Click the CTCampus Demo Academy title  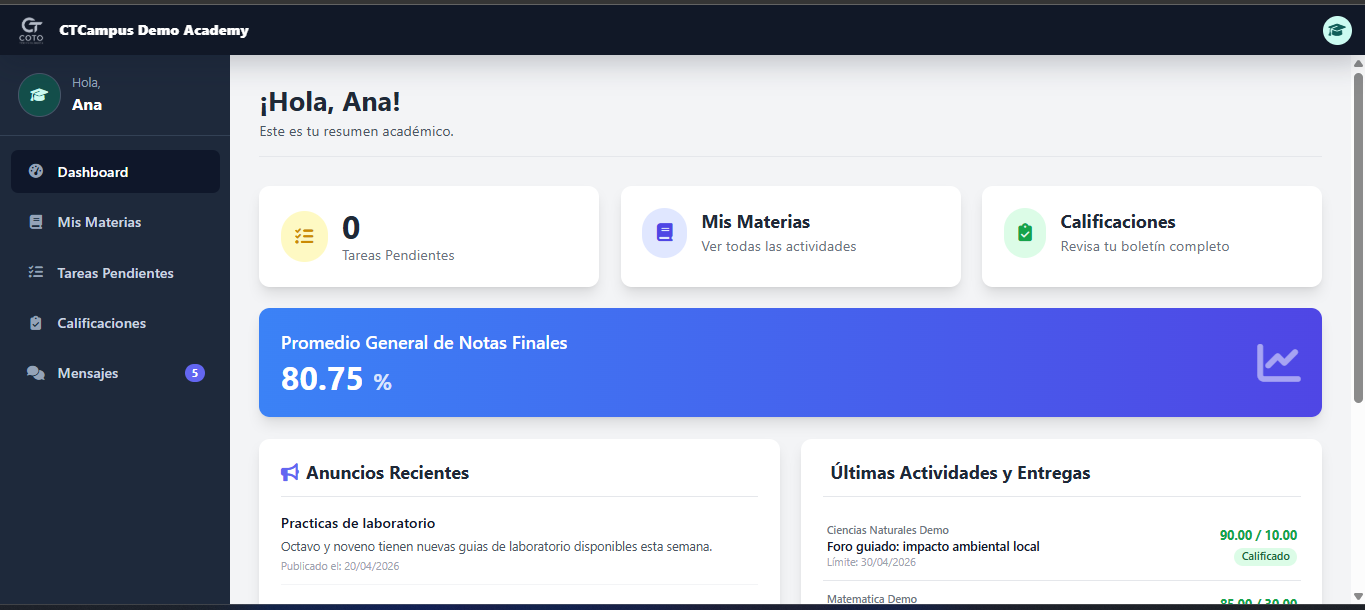[x=154, y=30]
